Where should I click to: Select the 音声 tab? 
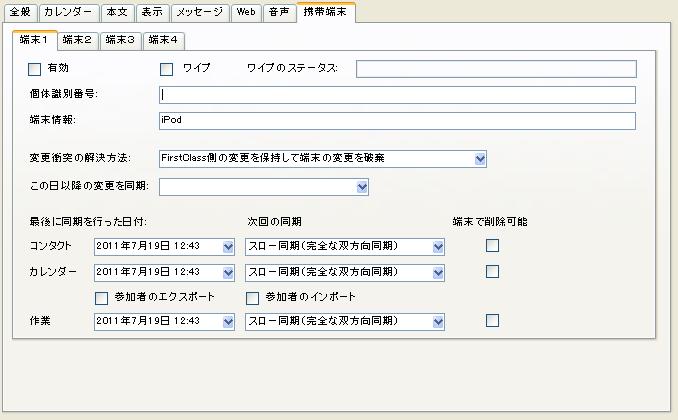(x=279, y=12)
